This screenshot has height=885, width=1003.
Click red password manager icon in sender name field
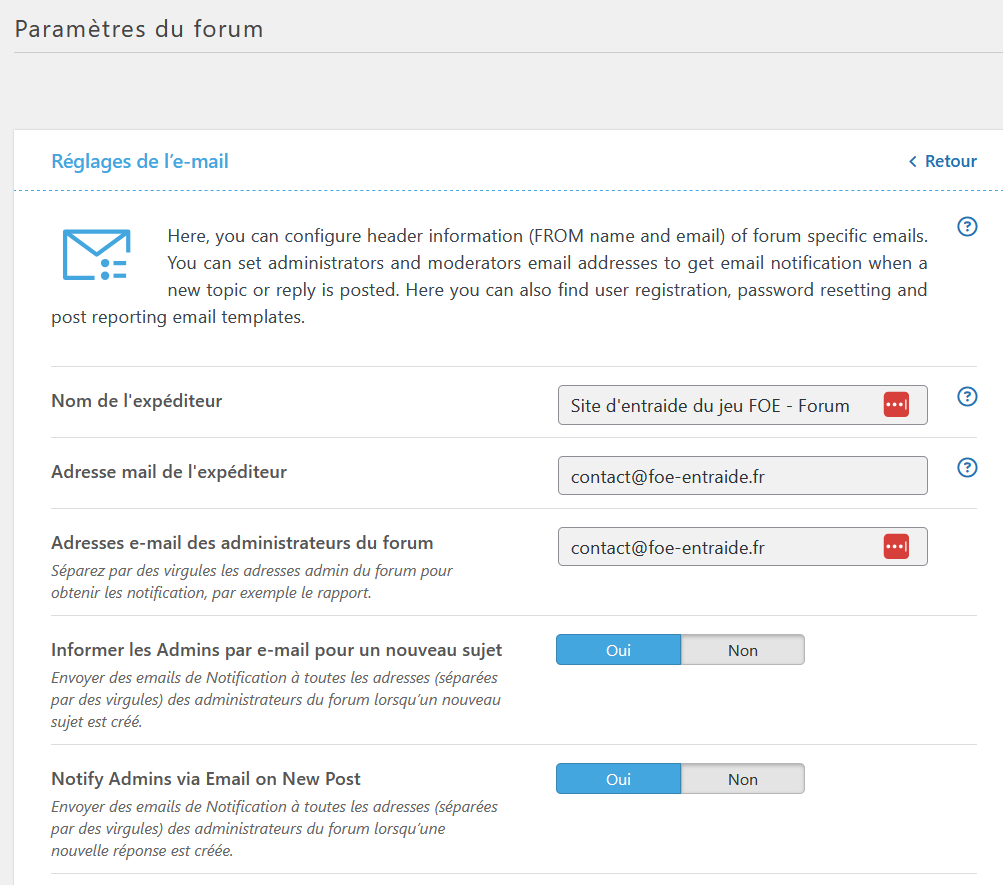point(896,405)
